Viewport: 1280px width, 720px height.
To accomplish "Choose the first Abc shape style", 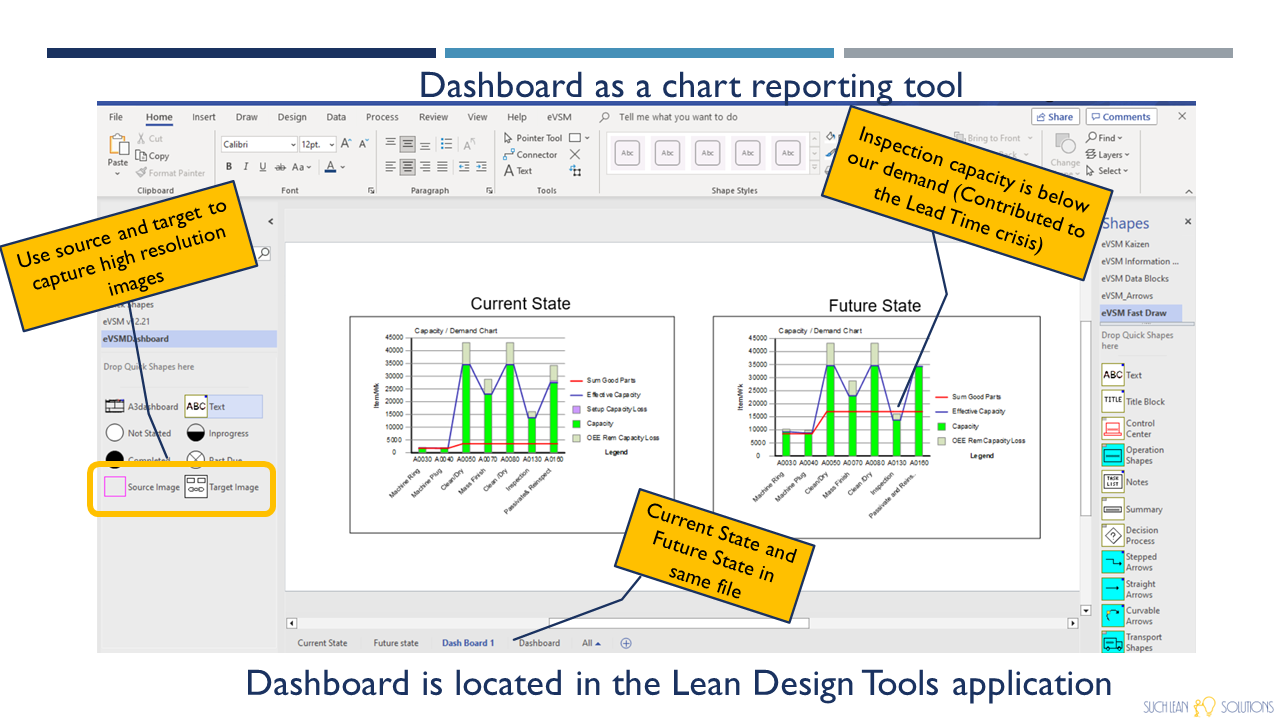I will tap(628, 153).
